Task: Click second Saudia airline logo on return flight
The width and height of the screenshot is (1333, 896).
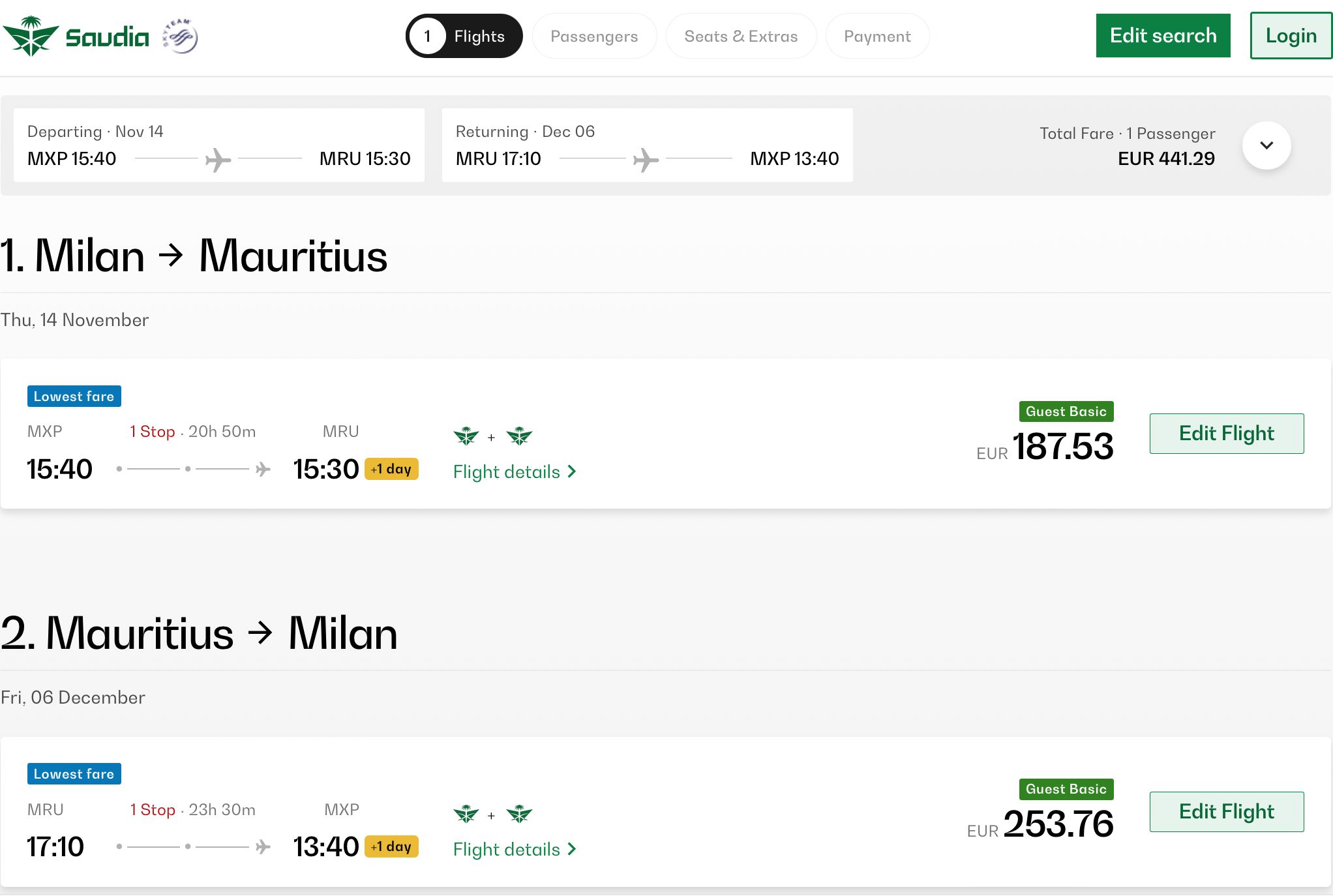Action: coord(519,814)
